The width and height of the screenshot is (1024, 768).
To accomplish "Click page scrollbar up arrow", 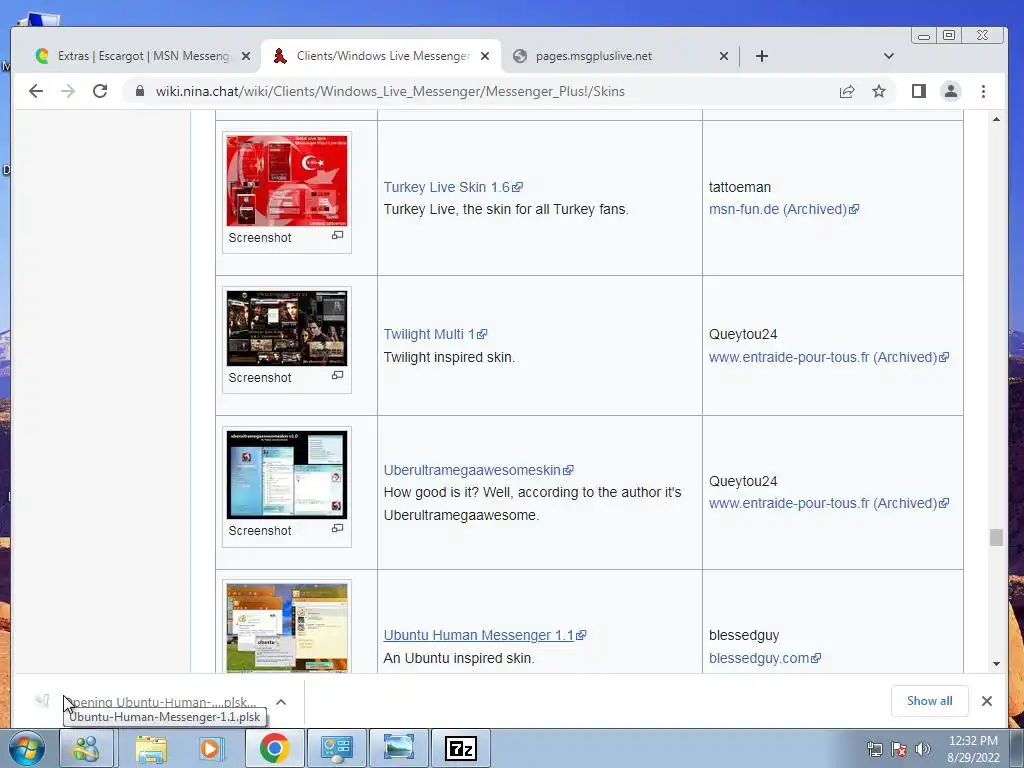I will click(996, 120).
